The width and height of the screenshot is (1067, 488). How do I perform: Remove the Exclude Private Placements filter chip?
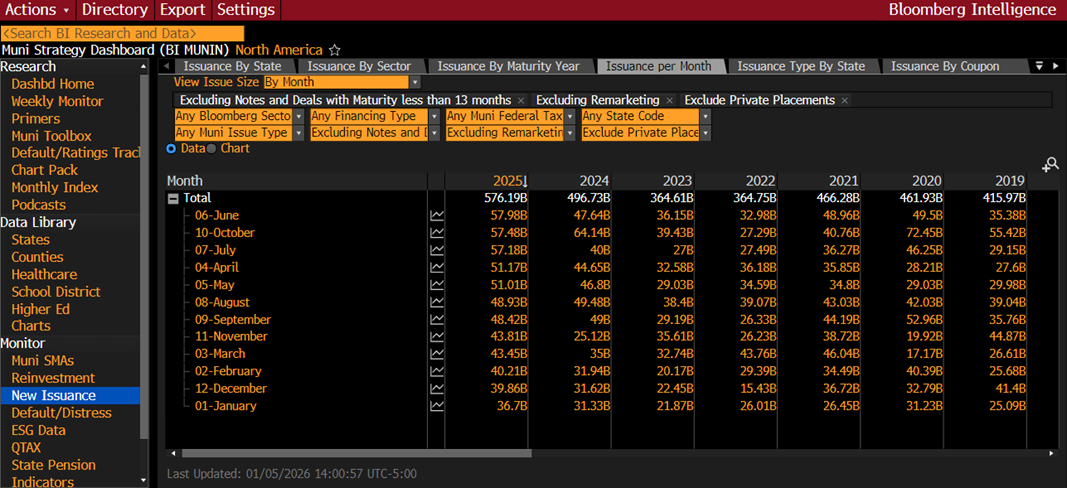[x=844, y=100]
